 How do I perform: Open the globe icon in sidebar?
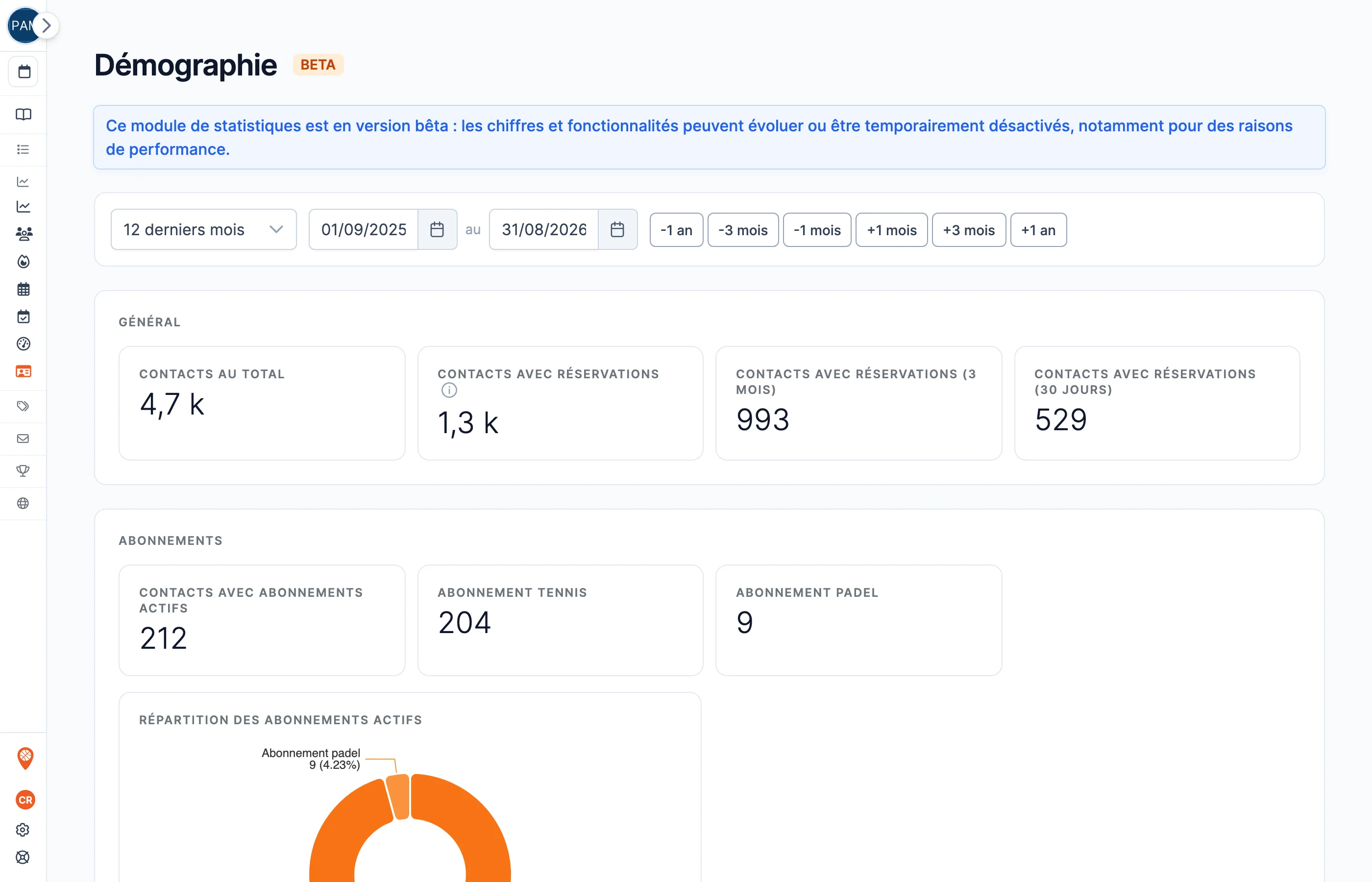pos(24,503)
